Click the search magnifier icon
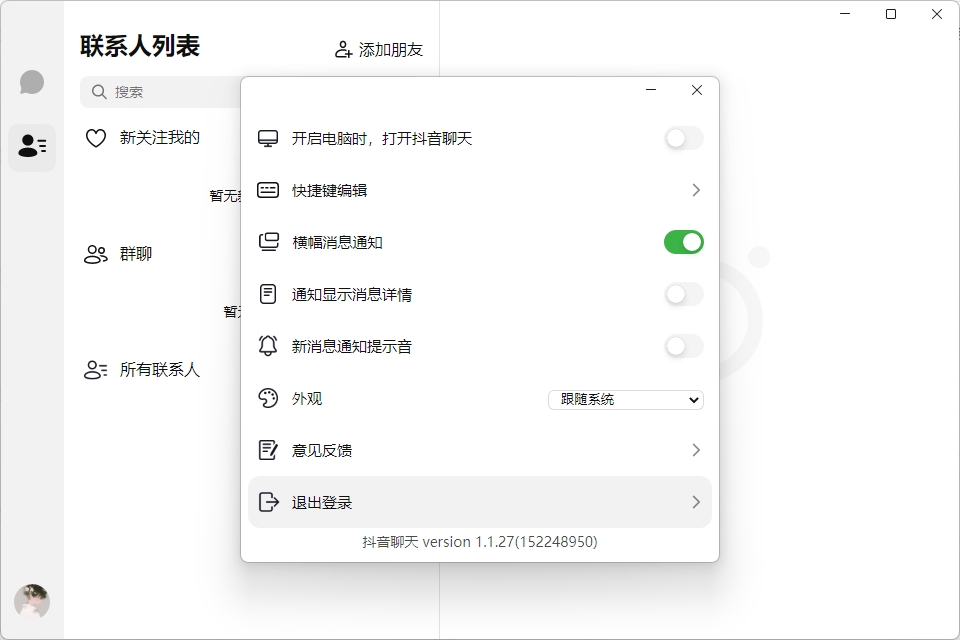Viewport: 960px width, 640px height. pos(99,92)
